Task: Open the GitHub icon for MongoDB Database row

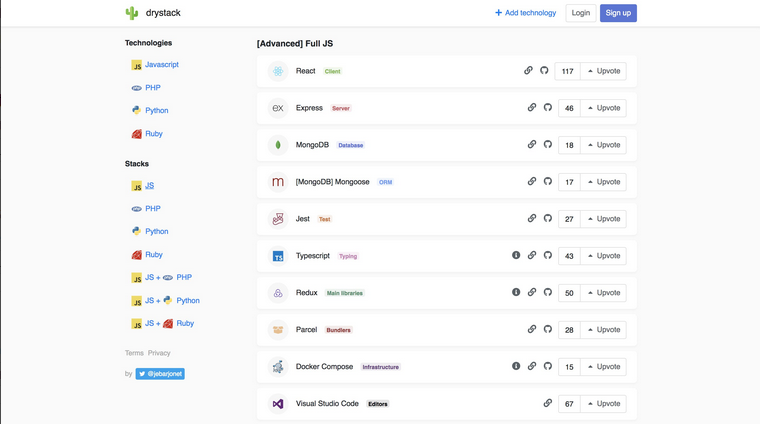Action: pos(548,144)
